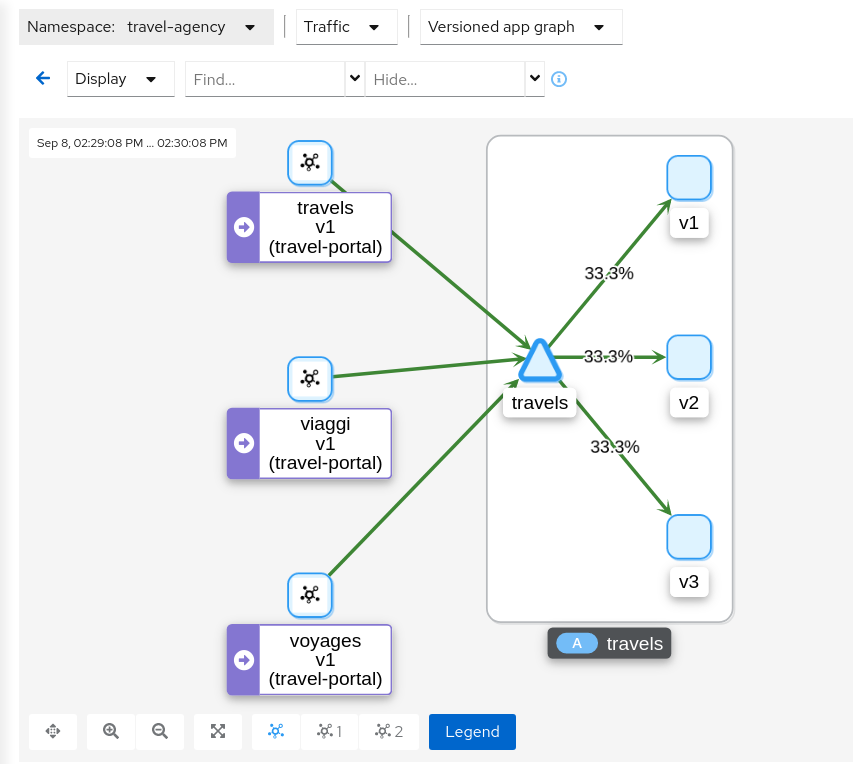The width and height of the screenshot is (853, 764).
Task: Select the default graph layout icon
Action: pyautogui.click(x=275, y=731)
